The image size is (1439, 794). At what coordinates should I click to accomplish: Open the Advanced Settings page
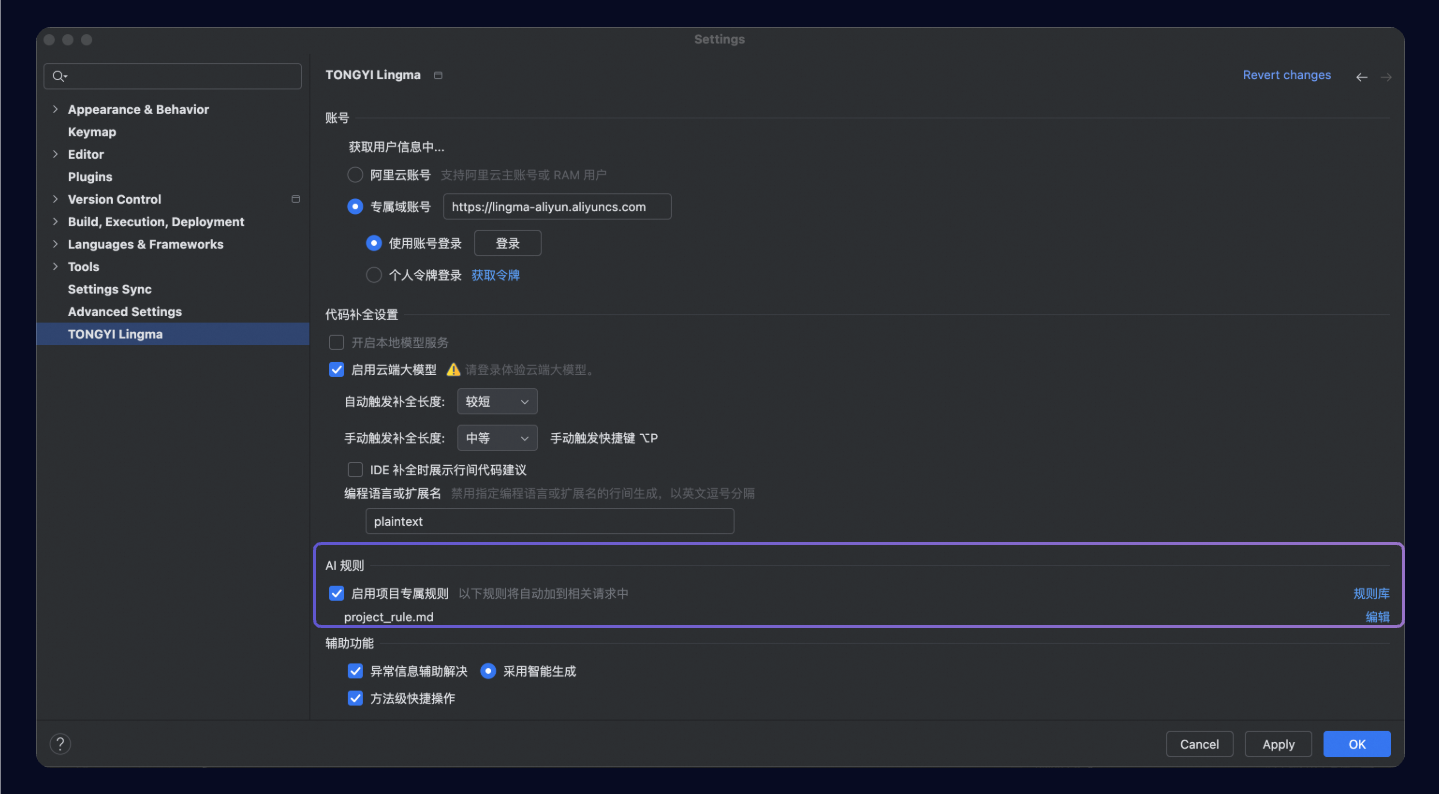tap(125, 312)
